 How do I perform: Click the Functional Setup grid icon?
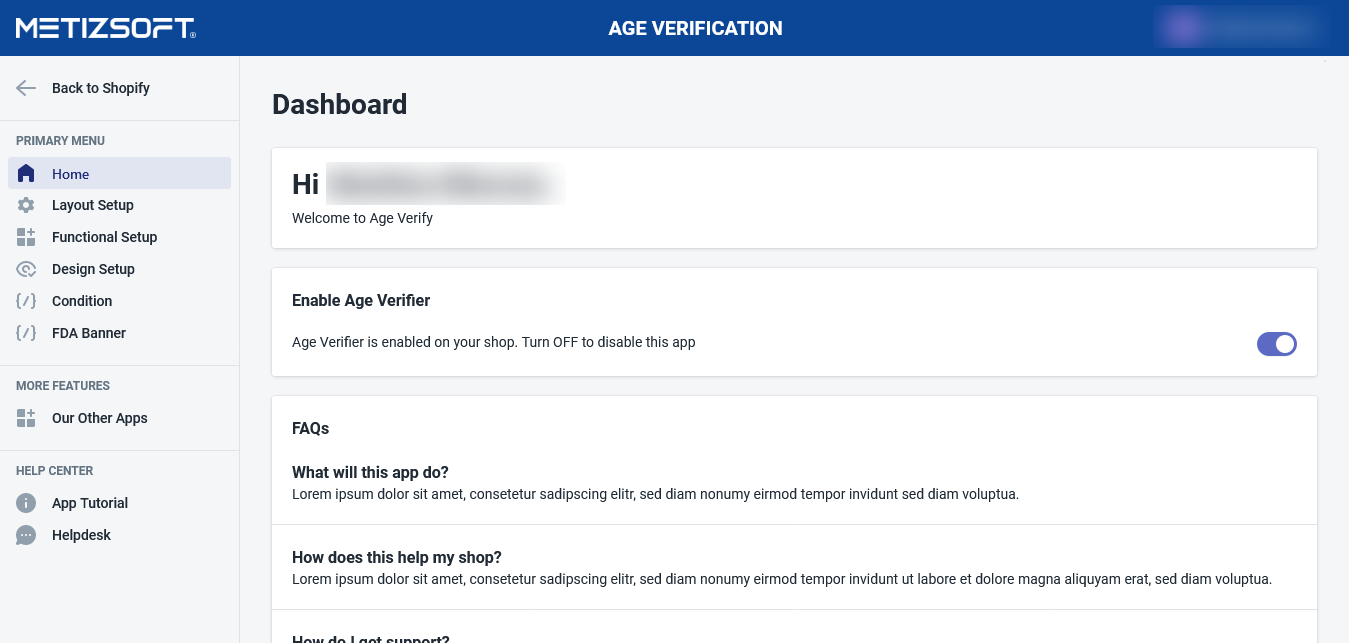pyautogui.click(x=26, y=237)
